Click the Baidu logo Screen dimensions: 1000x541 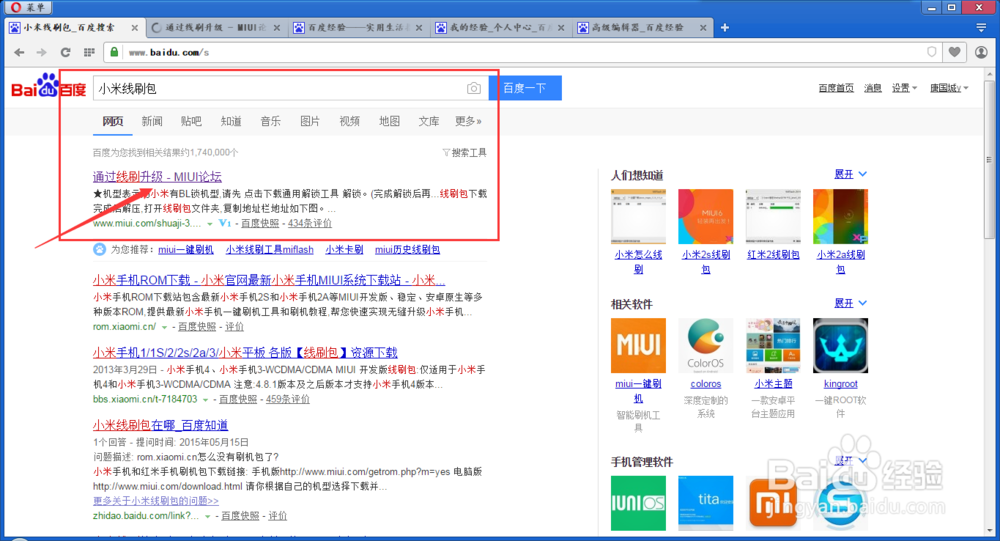[48, 87]
